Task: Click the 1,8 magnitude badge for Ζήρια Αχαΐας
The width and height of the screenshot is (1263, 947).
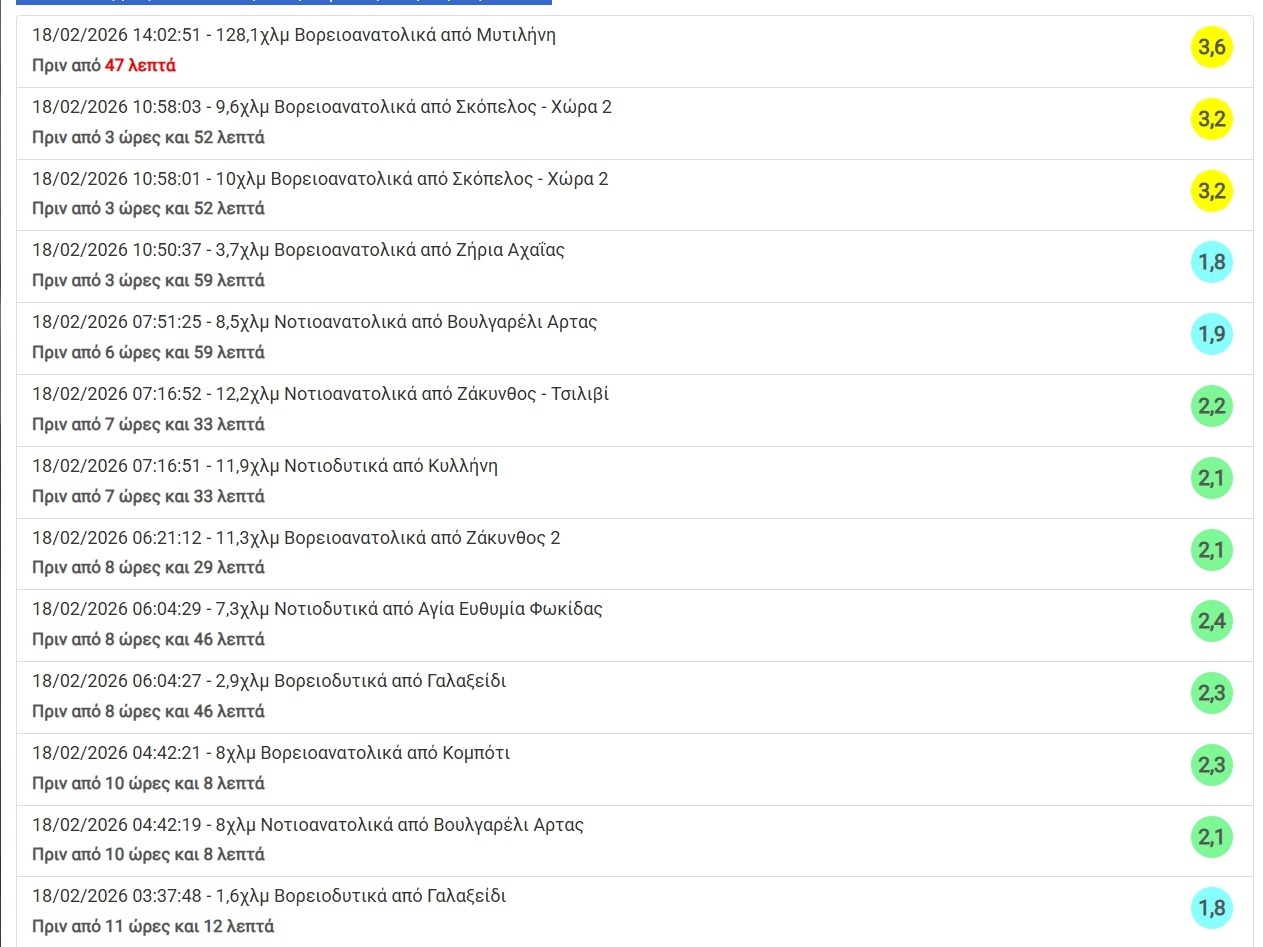Action: pos(1211,263)
